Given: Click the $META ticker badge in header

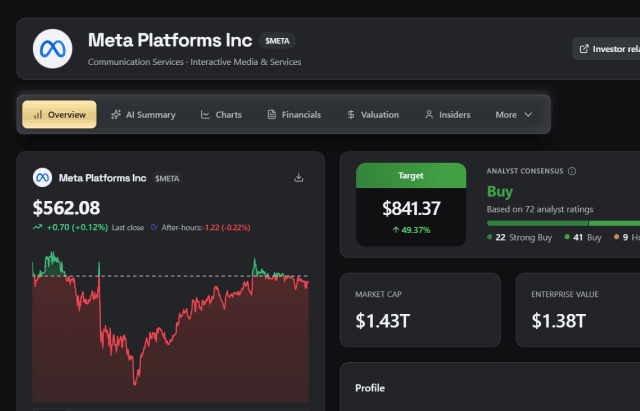Looking at the screenshot, I should pyautogui.click(x=277, y=41).
